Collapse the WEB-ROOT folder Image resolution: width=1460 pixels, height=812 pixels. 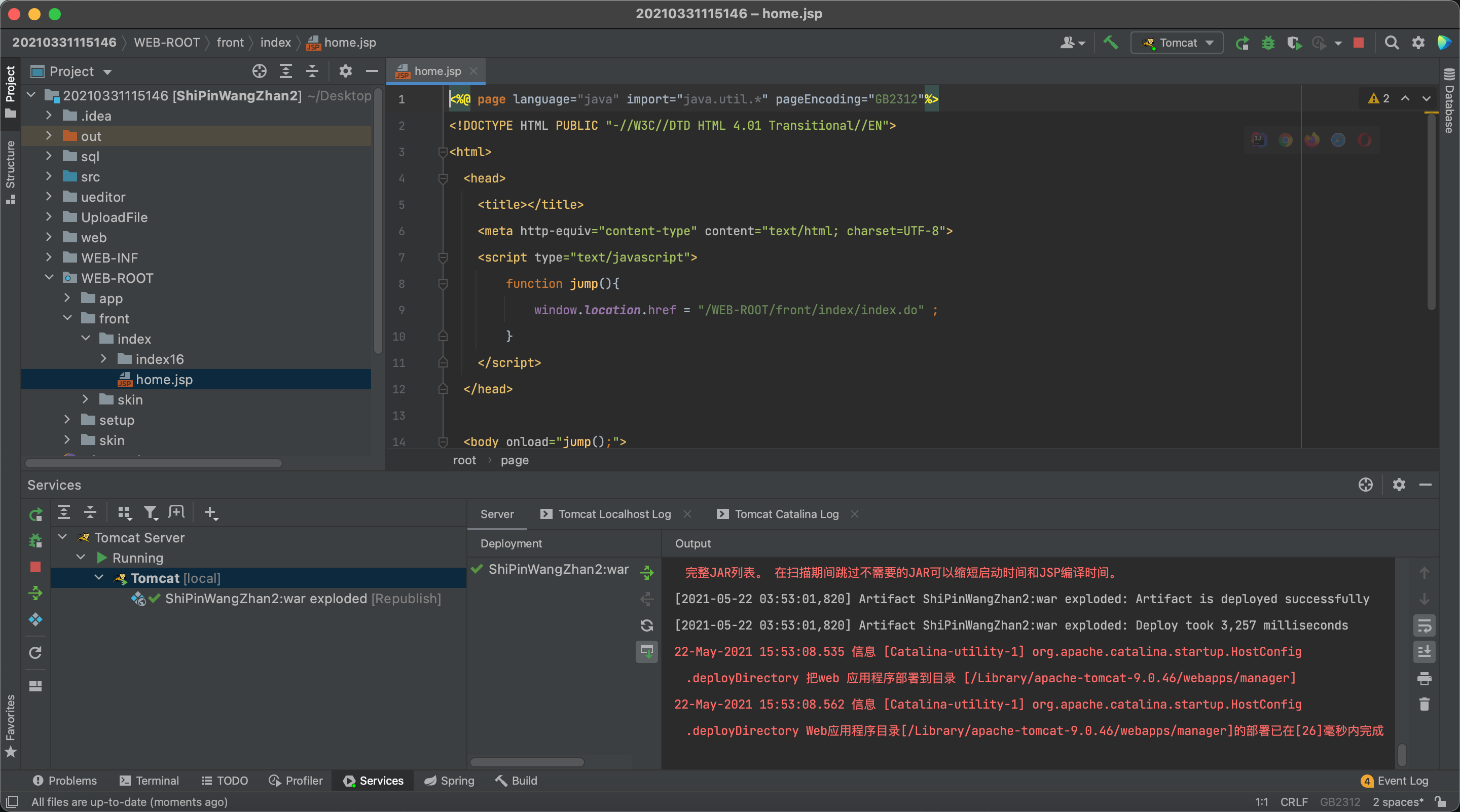pyautogui.click(x=49, y=278)
